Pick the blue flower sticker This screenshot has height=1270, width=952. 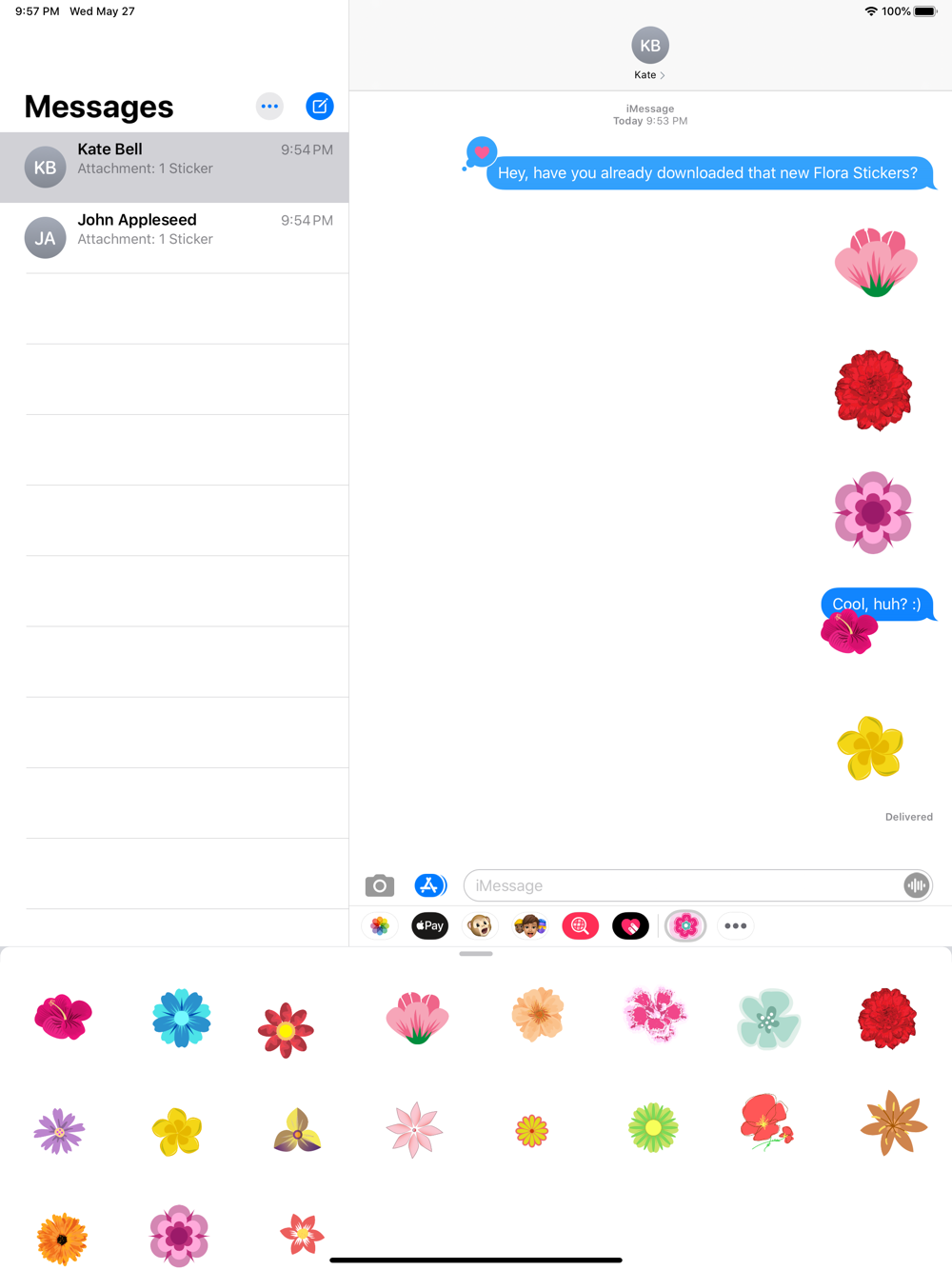point(181,1019)
